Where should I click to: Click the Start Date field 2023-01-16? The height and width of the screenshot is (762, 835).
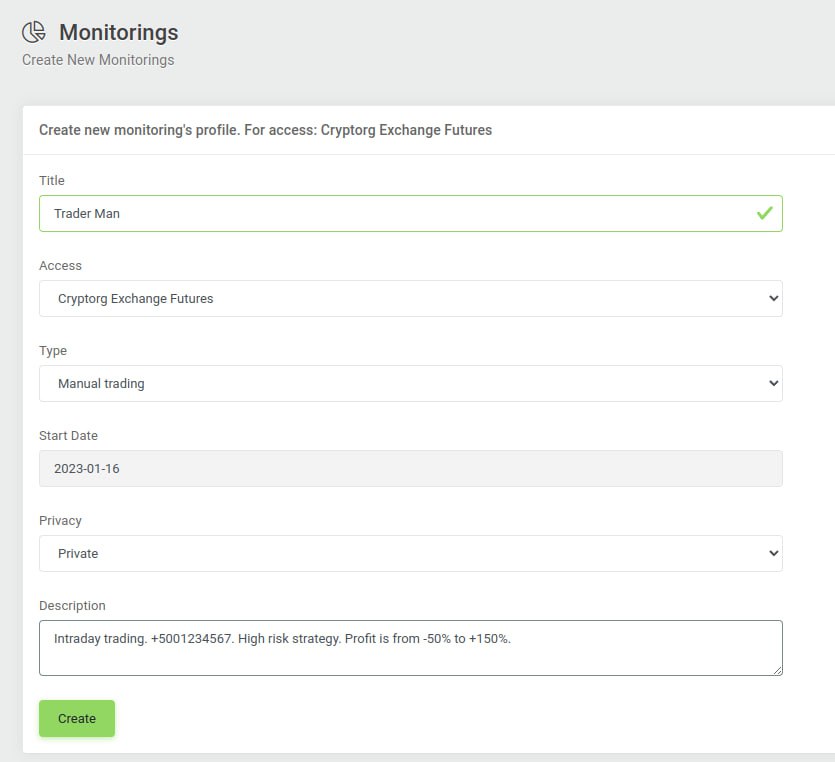click(411, 469)
